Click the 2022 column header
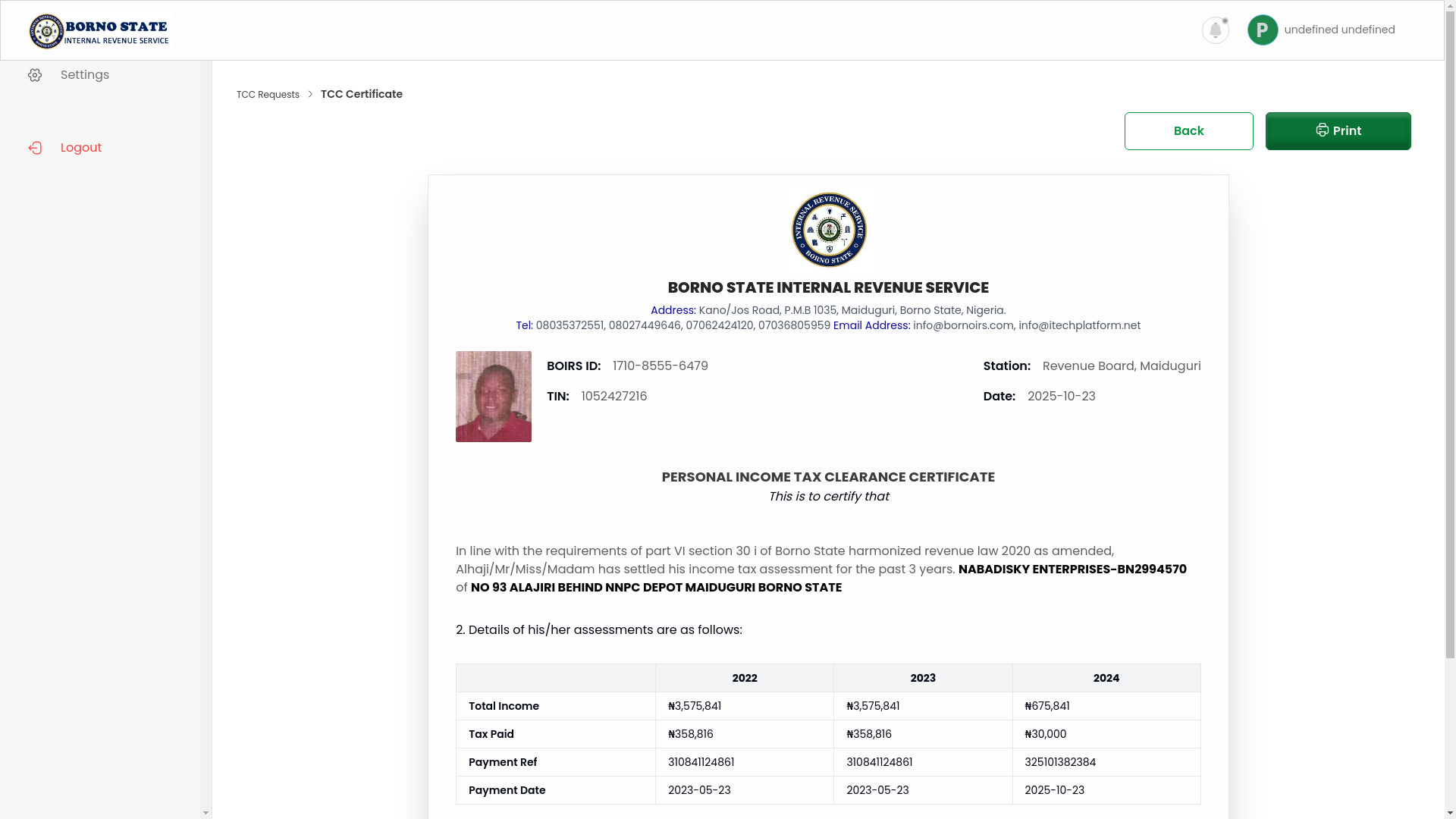This screenshot has width=1456, height=819. point(744,678)
